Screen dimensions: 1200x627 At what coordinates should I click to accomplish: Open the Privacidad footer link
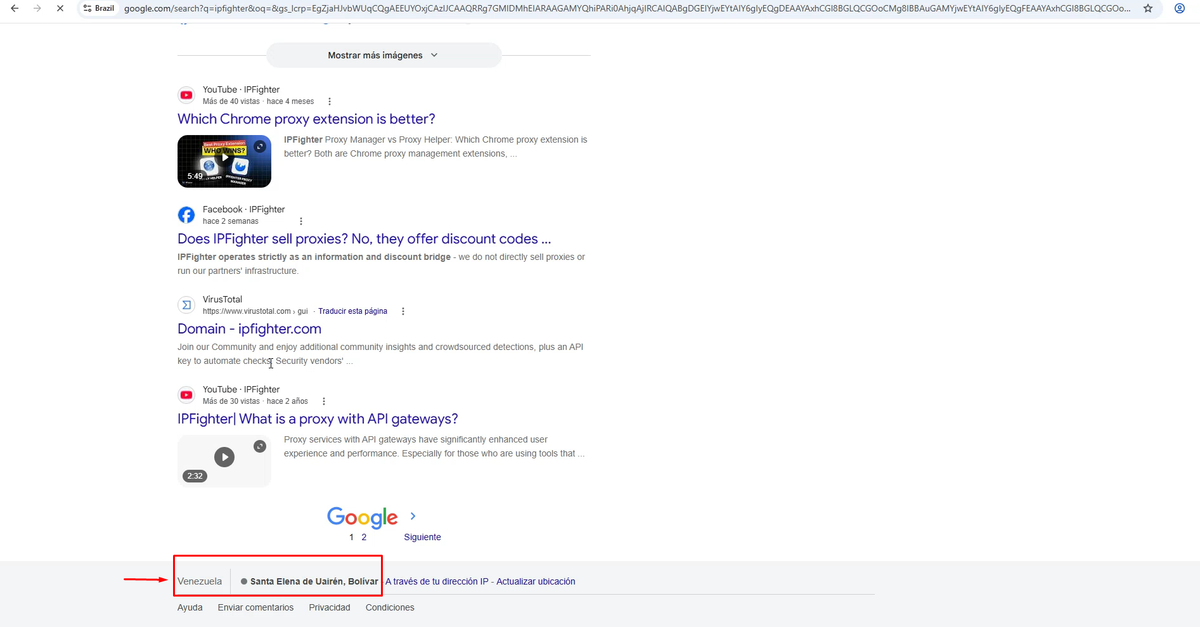coord(329,607)
